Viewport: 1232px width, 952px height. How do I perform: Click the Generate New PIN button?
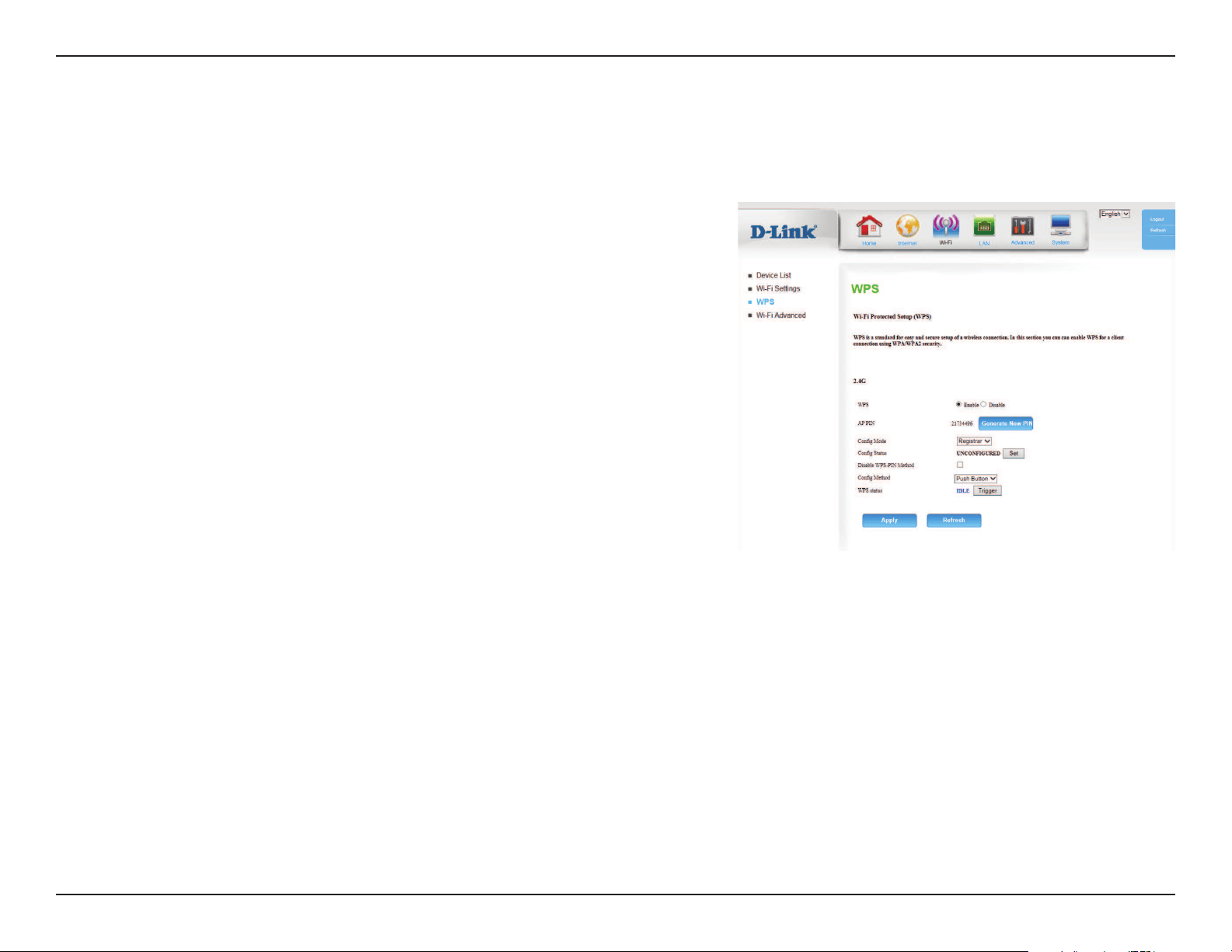(x=1006, y=424)
